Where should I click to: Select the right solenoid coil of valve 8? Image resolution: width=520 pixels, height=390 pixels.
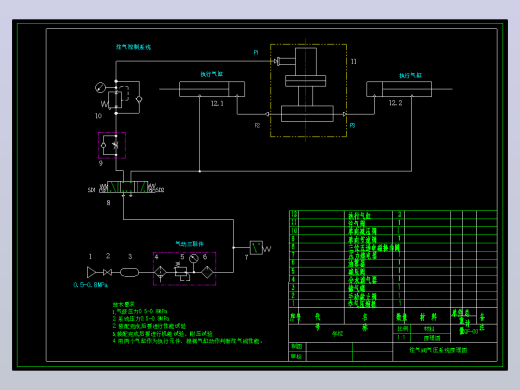[152, 189]
